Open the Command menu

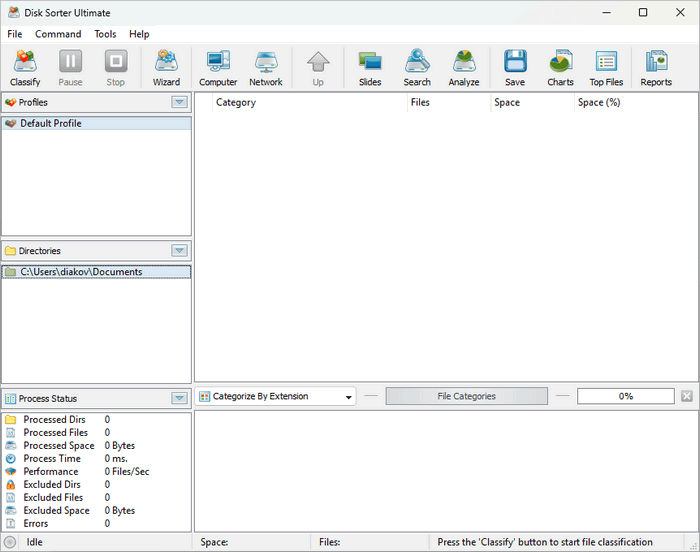coord(58,34)
